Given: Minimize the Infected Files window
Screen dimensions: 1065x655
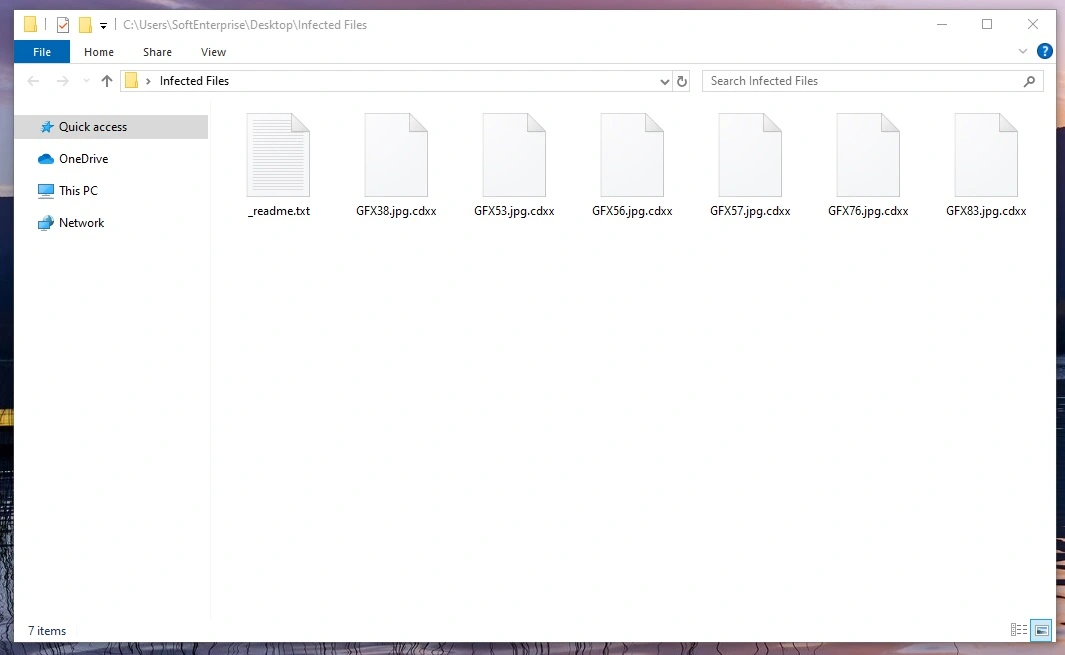Looking at the screenshot, I should coord(942,24).
